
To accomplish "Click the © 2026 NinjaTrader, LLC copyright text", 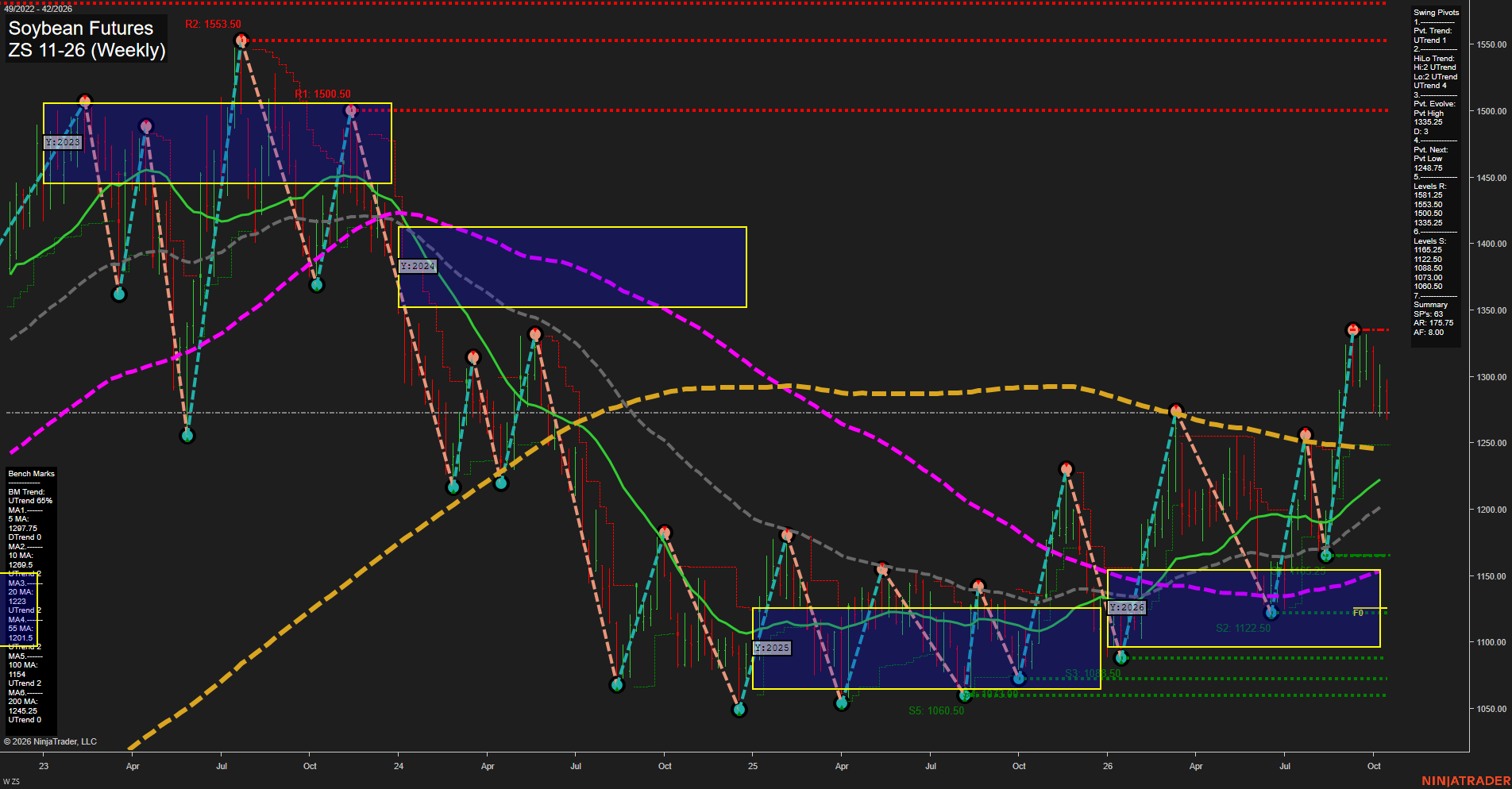I will tap(50, 741).
